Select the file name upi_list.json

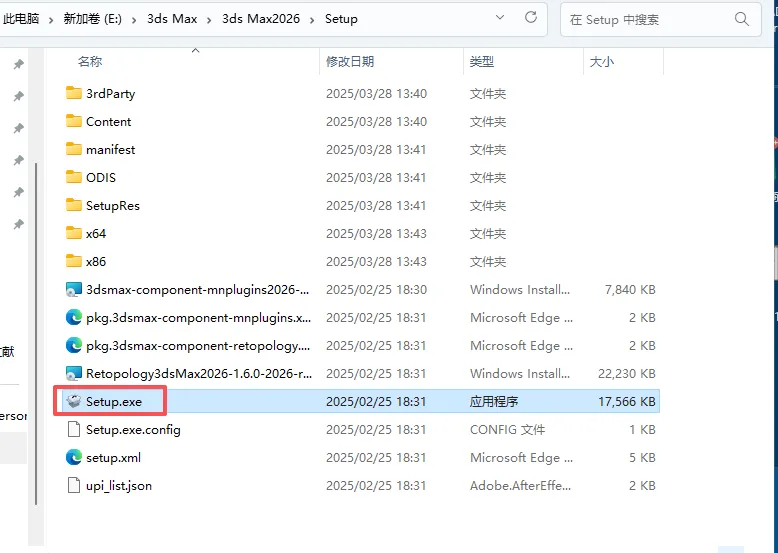[119, 486]
